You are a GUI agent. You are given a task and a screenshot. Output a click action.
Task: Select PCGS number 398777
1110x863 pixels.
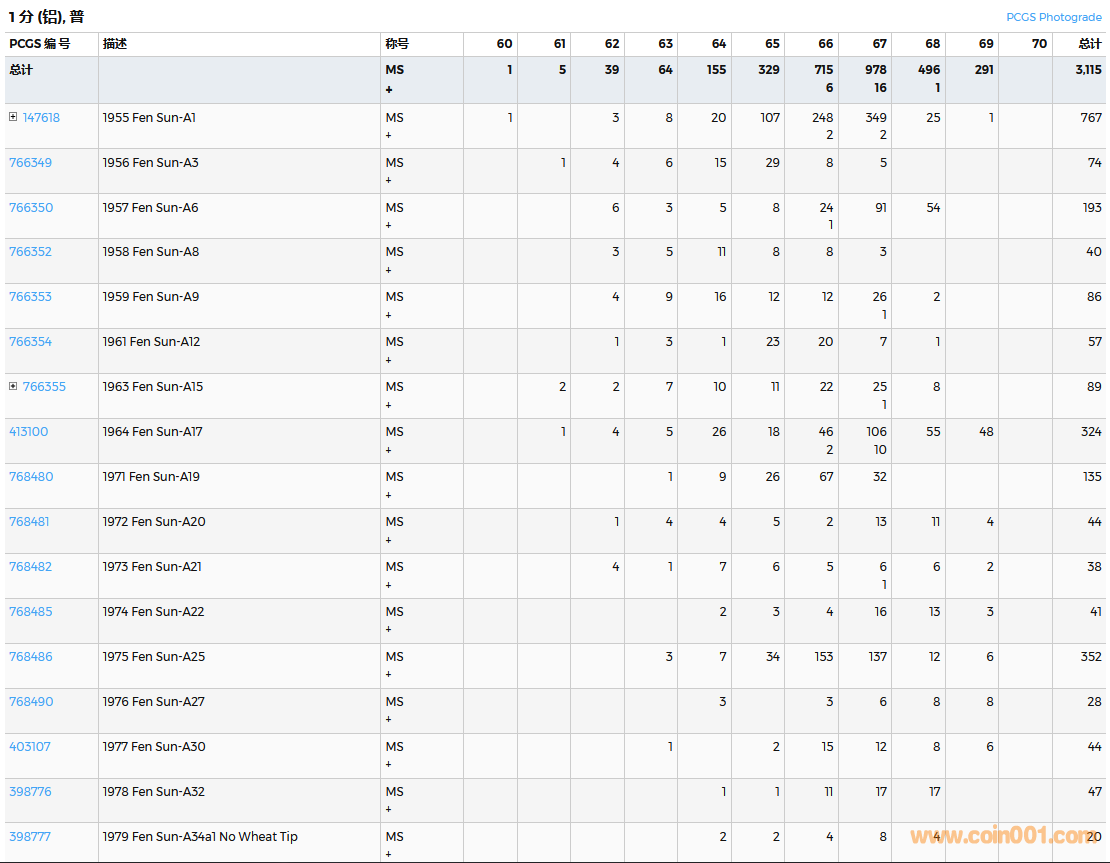[x=29, y=837]
